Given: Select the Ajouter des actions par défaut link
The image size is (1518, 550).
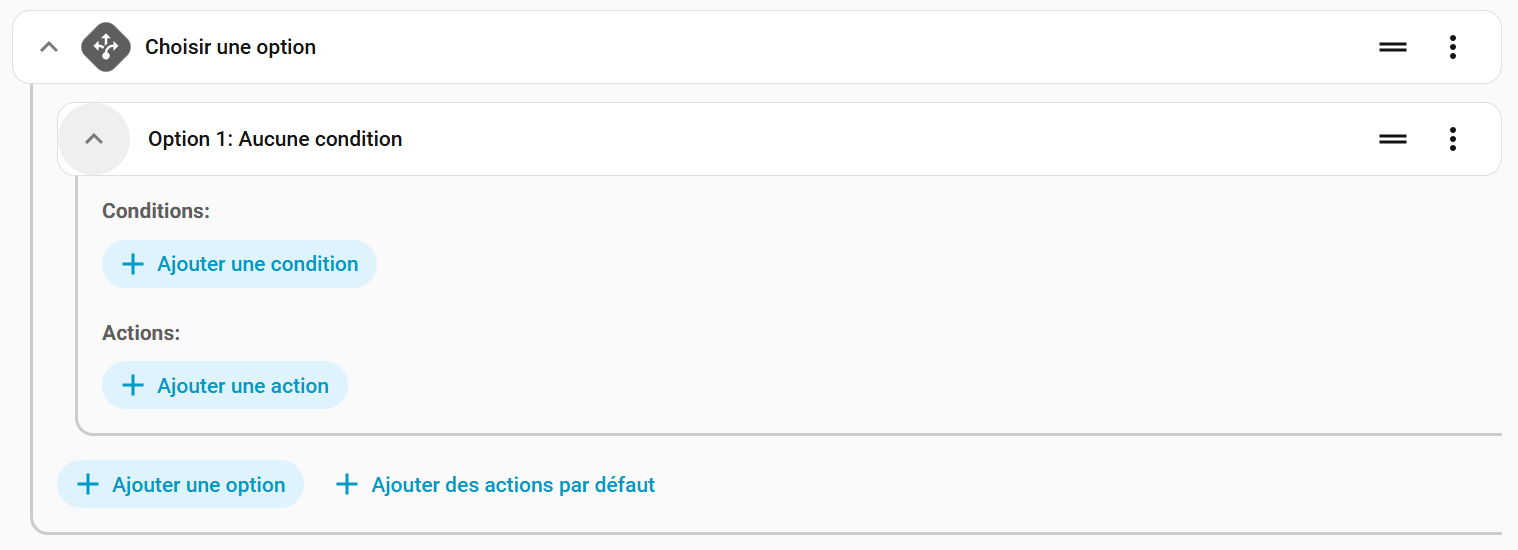Looking at the screenshot, I should click(x=513, y=485).
